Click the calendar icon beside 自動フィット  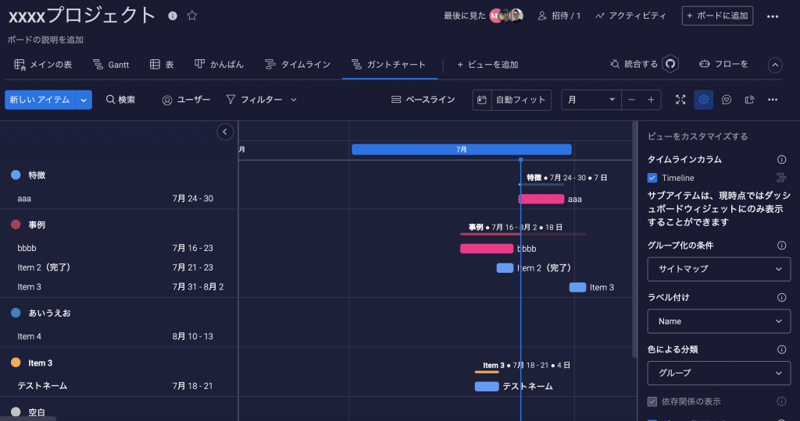point(481,100)
